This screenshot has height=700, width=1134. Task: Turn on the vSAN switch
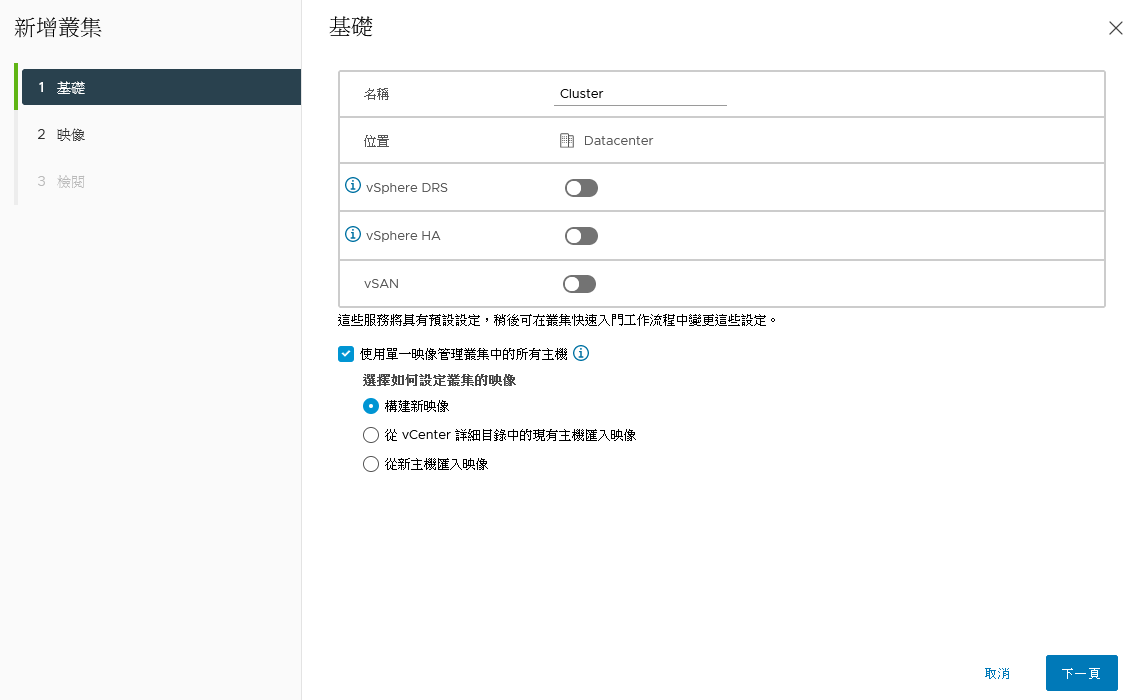(x=579, y=284)
